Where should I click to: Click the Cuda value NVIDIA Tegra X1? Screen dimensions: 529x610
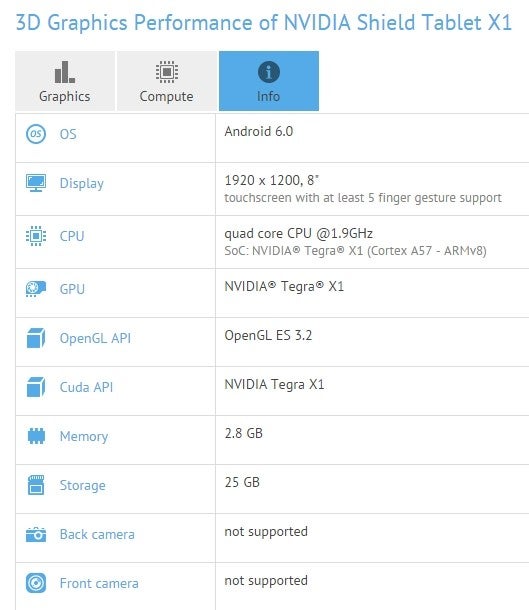(x=274, y=385)
